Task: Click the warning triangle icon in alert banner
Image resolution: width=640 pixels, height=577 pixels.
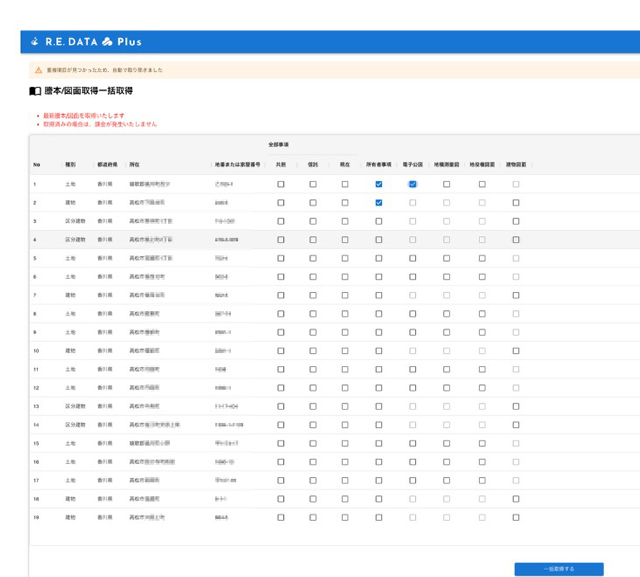Action: click(38, 70)
